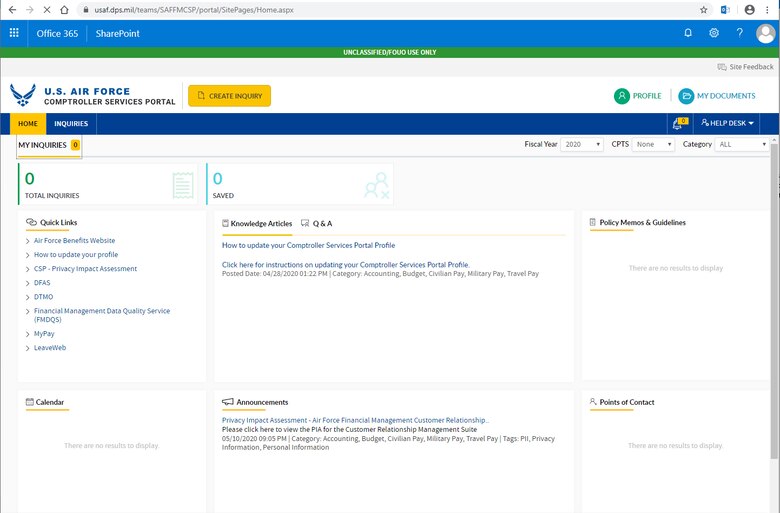Open the Air Force Benefits Website link
This screenshot has height=513, width=780.
point(74,241)
